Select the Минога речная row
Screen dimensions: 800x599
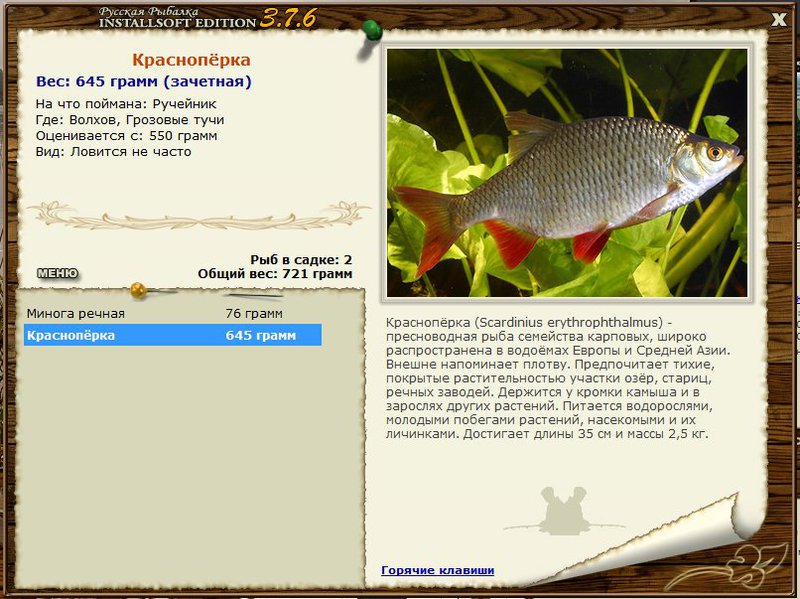pyautogui.click(x=172, y=313)
